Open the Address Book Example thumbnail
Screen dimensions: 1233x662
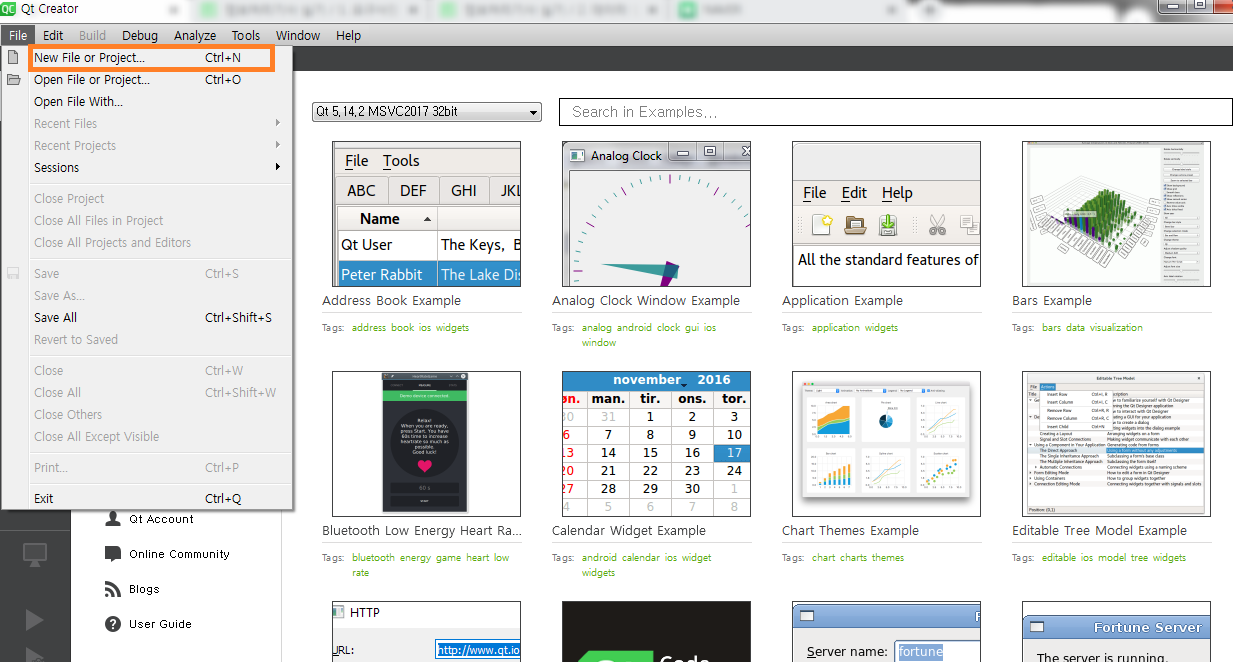(x=426, y=214)
